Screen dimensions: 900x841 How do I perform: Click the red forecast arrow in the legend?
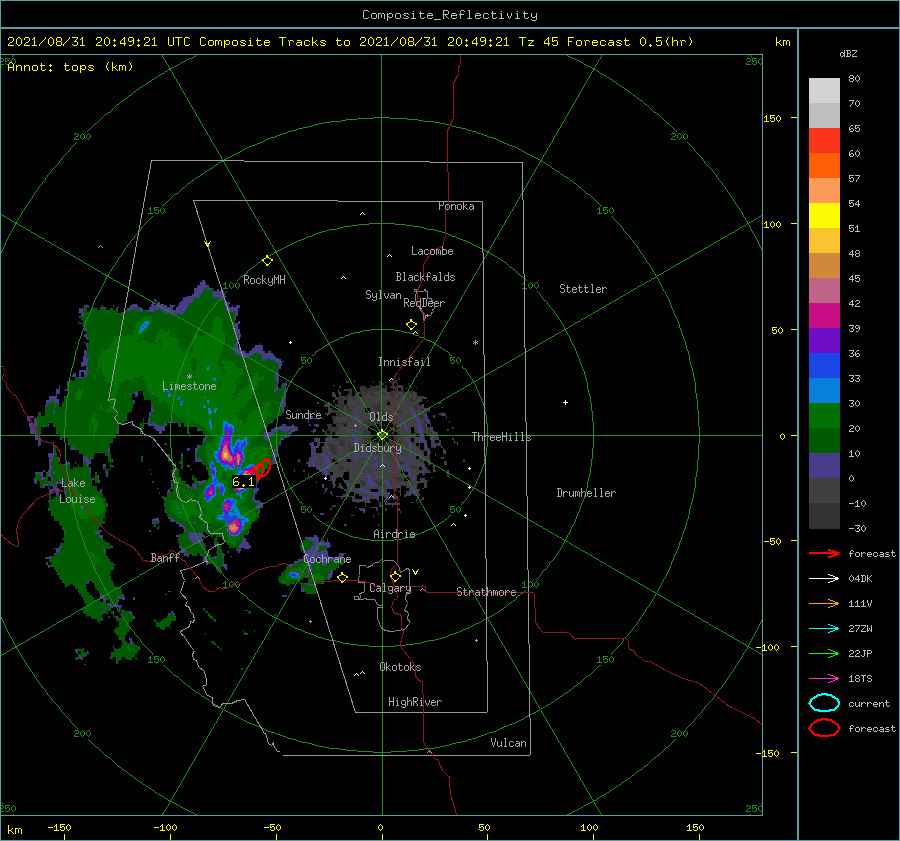point(824,553)
